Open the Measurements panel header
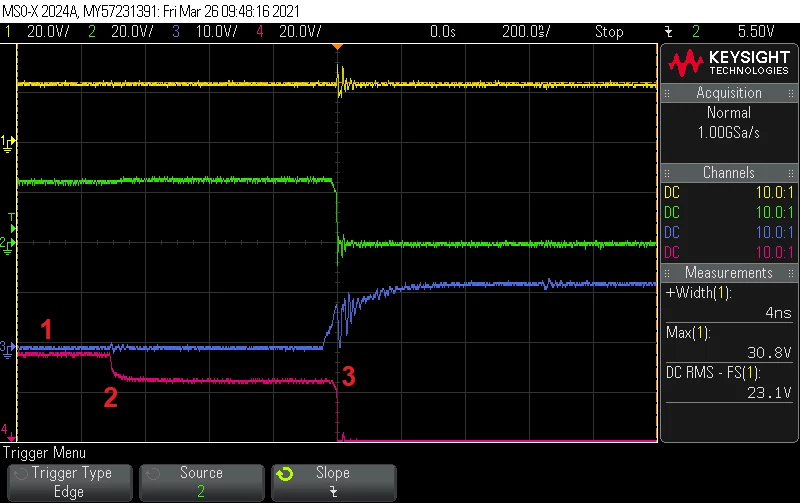 (x=729, y=272)
